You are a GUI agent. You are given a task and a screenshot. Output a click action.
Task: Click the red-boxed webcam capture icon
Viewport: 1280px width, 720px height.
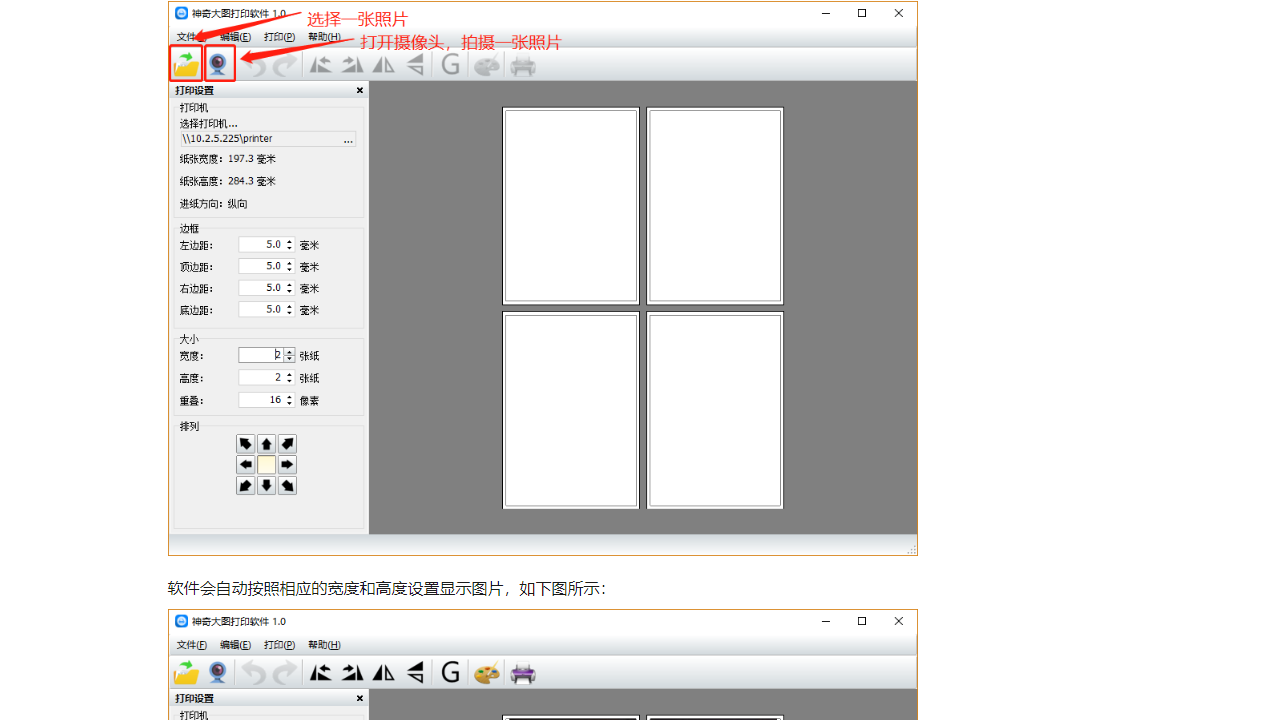(219, 64)
